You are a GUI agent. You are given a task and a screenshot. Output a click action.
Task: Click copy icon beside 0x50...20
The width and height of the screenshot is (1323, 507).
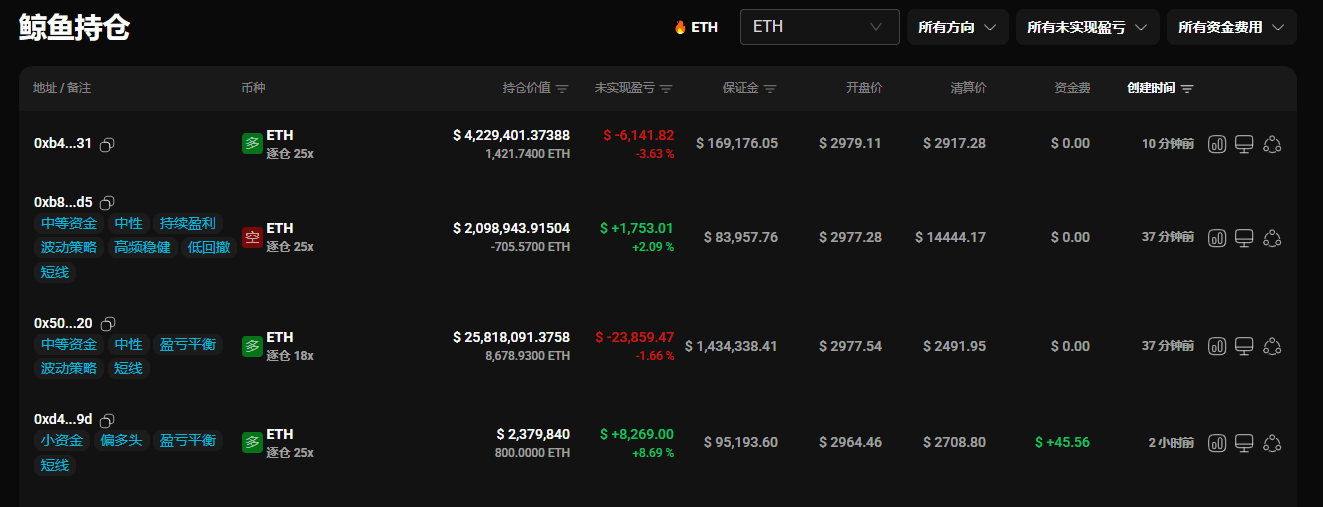[108, 324]
